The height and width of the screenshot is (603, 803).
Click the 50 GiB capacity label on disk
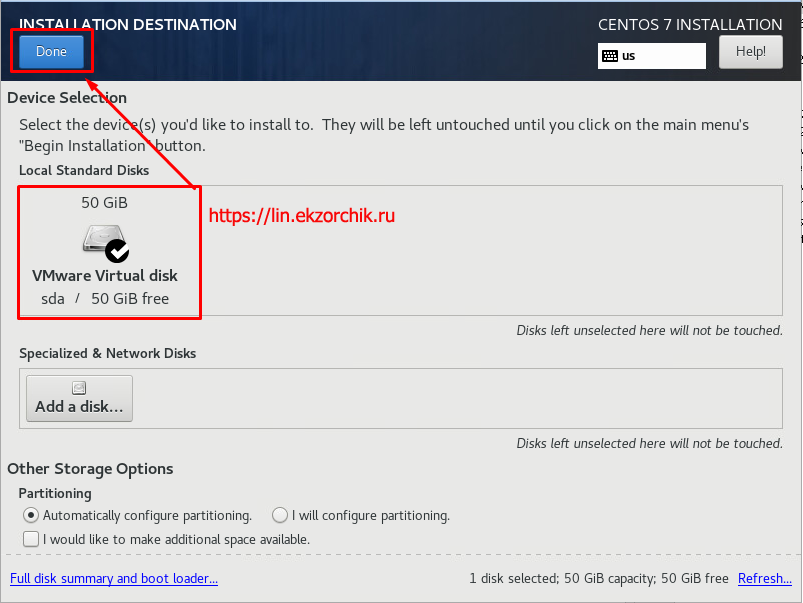104,202
